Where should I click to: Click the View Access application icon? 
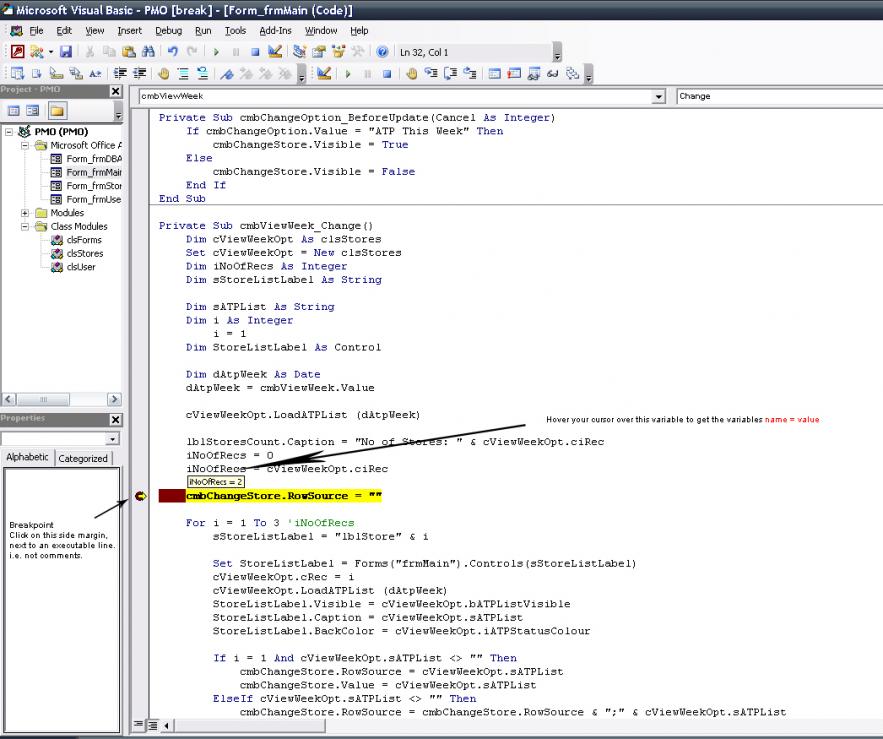pyautogui.click(x=17, y=52)
